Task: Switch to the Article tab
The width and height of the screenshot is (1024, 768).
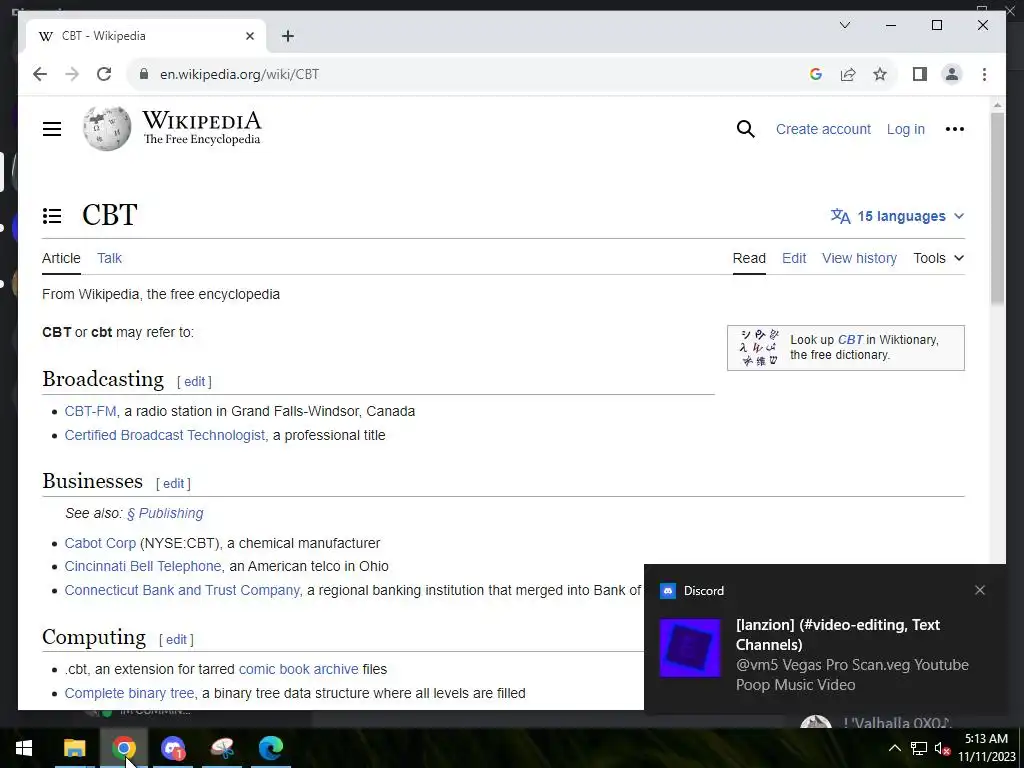Action: click(x=61, y=258)
